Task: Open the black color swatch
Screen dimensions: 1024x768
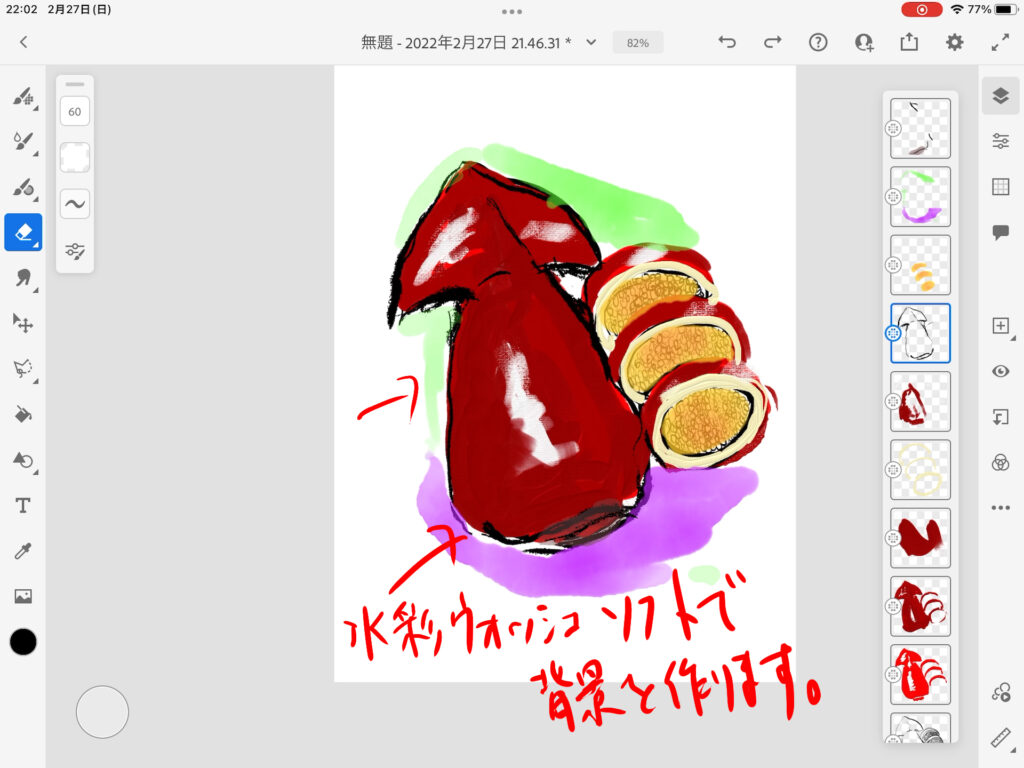Action: point(23,642)
